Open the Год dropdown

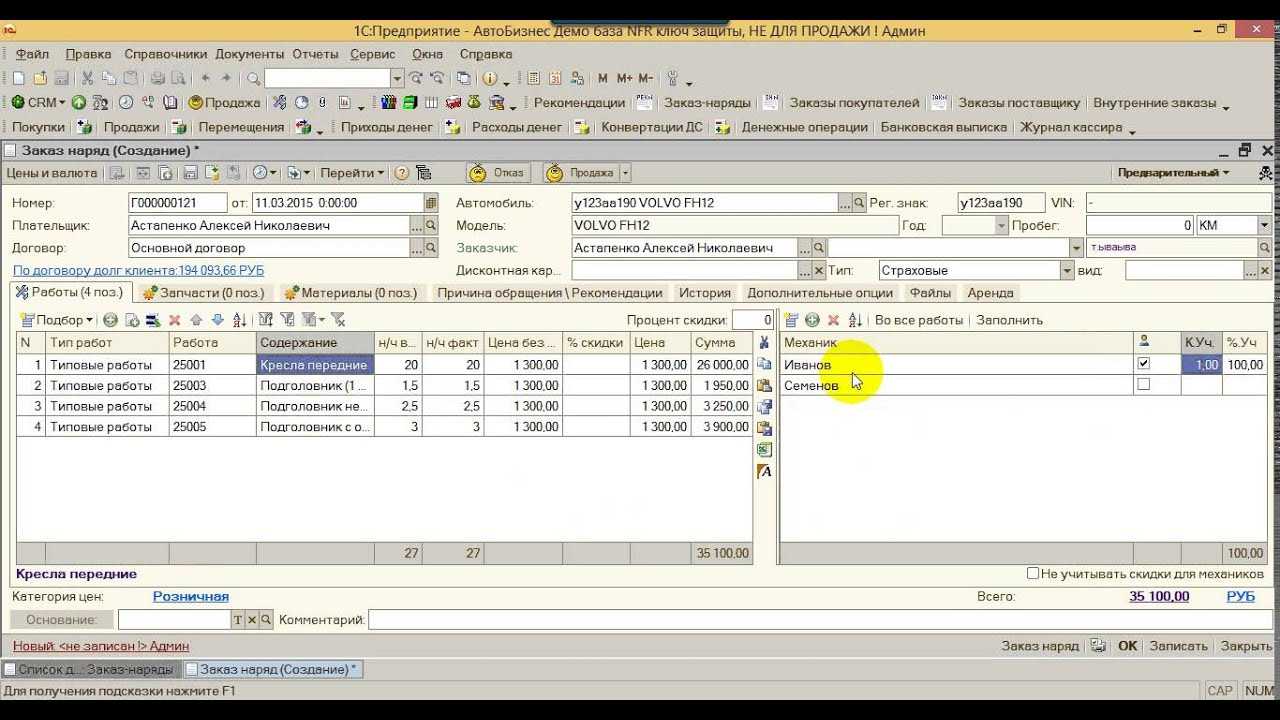(x=1001, y=226)
